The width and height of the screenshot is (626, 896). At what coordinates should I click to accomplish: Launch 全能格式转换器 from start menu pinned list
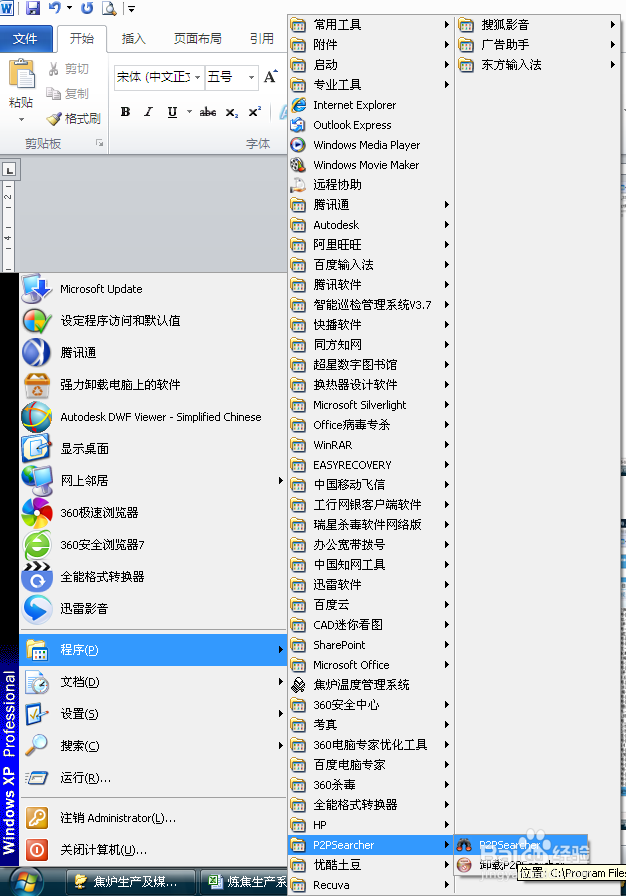[x=153, y=577]
